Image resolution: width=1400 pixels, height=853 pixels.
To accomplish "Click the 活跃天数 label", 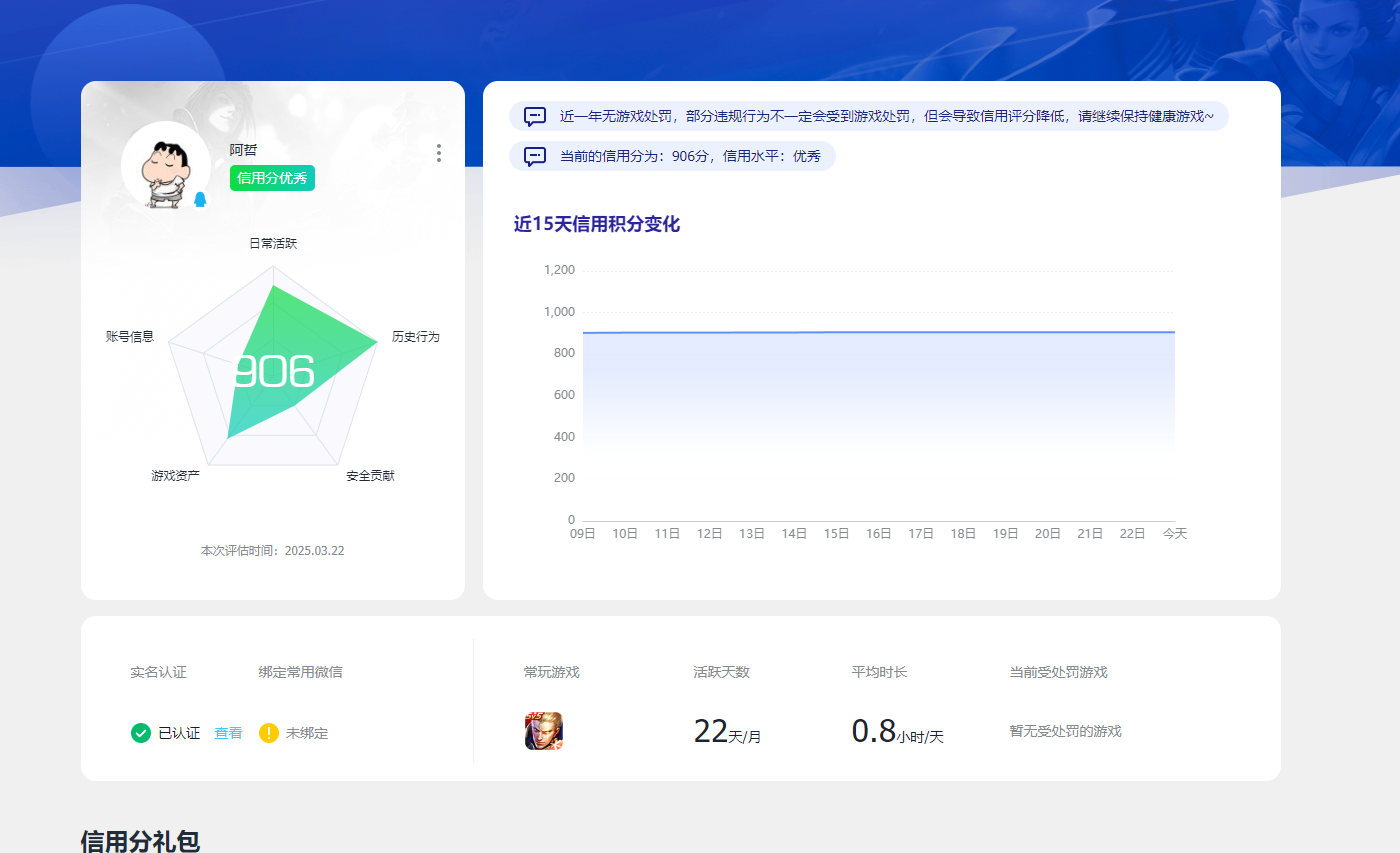I will point(721,672).
